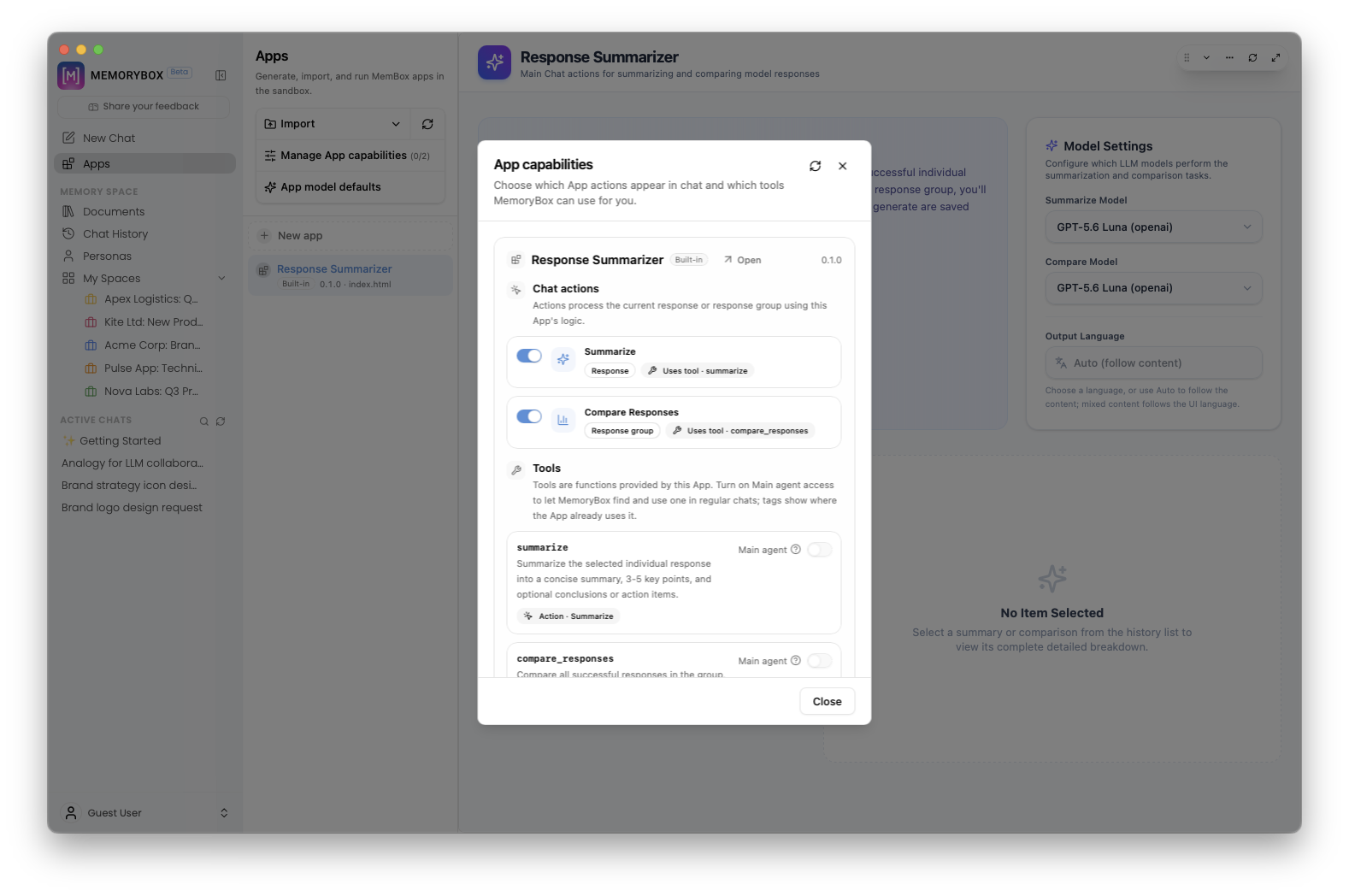
Task: Click the Response Summarizer purple header icon
Action: point(494,62)
